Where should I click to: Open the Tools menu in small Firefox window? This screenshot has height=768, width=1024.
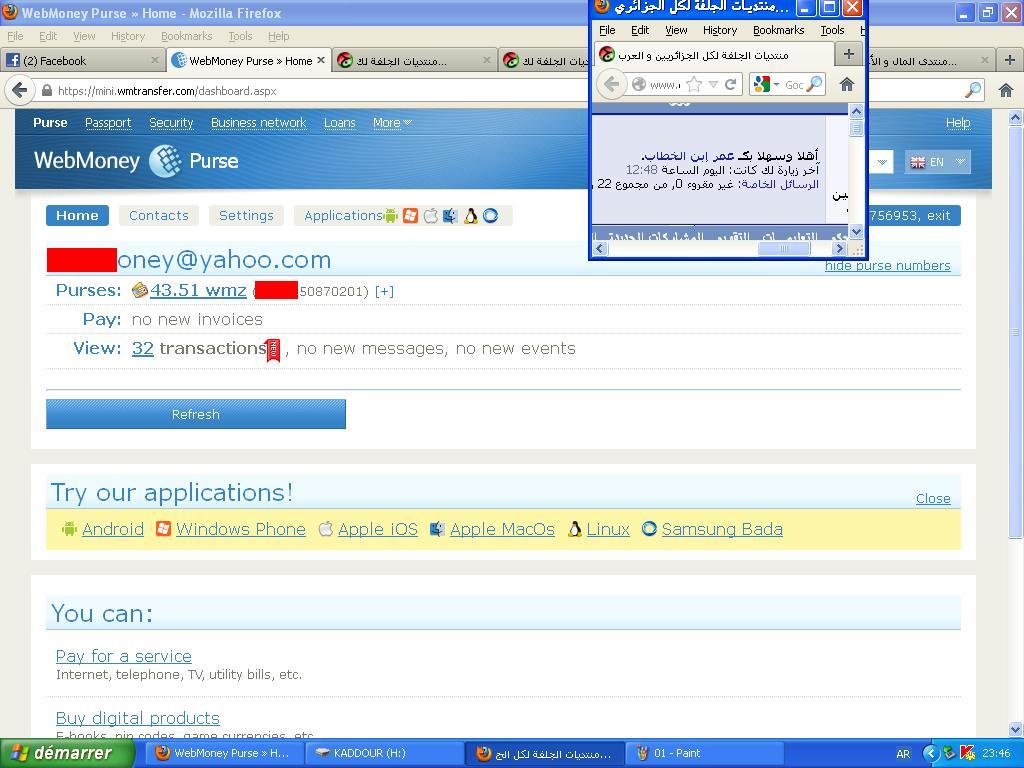click(x=832, y=30)
